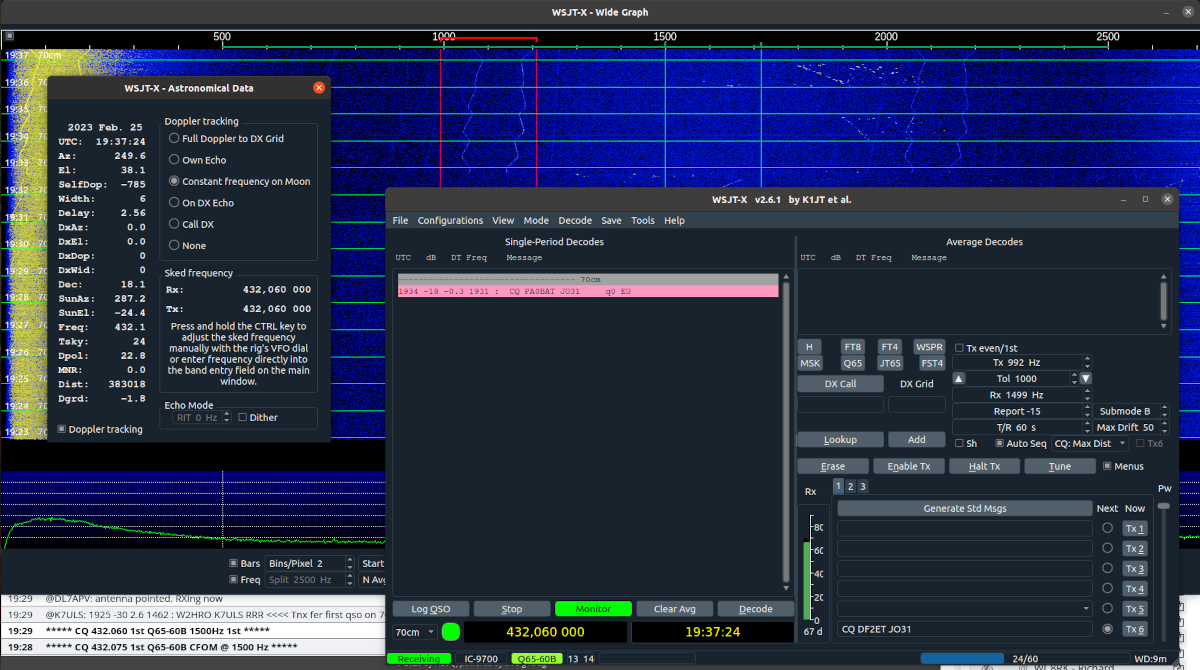Switch to Q65 mode
The image size is (1200, 670).
852,363
